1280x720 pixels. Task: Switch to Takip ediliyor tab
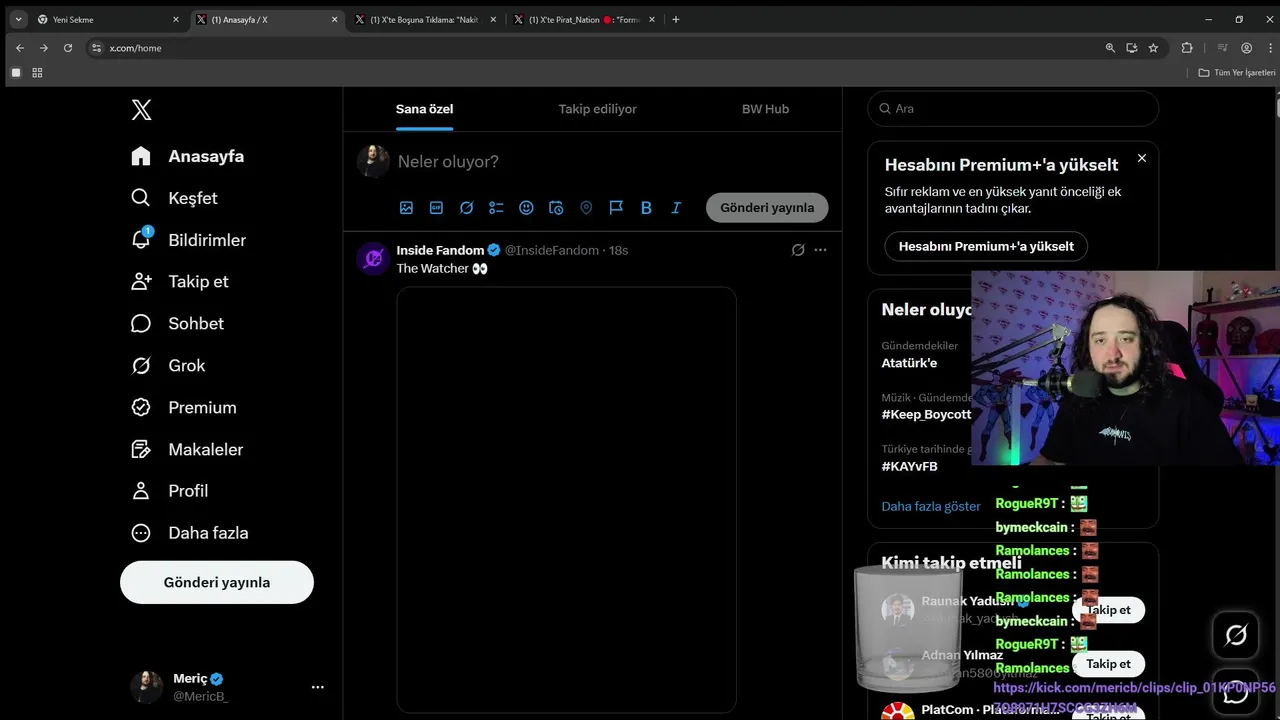[x=597, y=109]
